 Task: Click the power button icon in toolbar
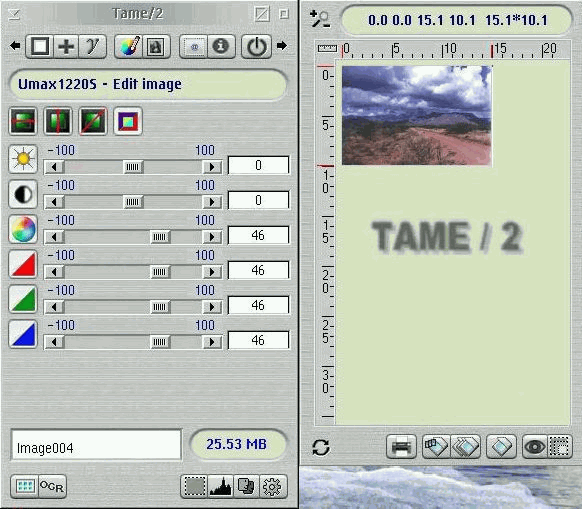point(256,46)
